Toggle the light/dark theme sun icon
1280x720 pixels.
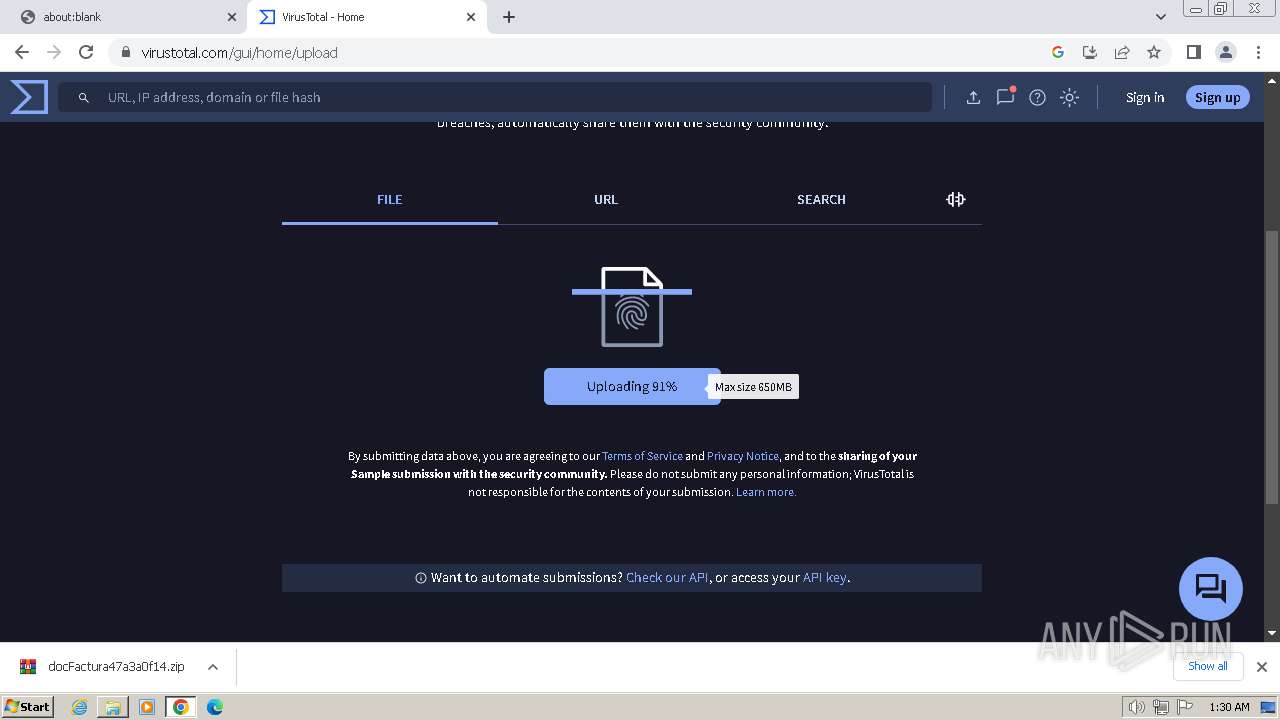(1069, 97)
